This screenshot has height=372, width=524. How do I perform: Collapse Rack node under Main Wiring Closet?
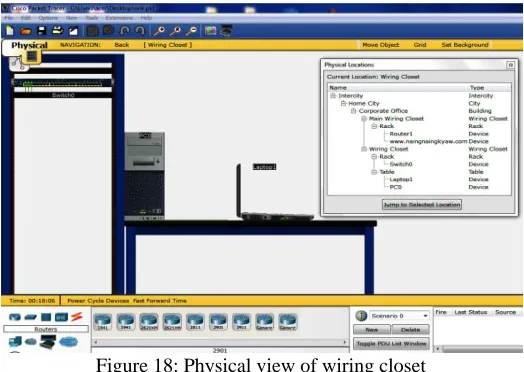[374, 126]
